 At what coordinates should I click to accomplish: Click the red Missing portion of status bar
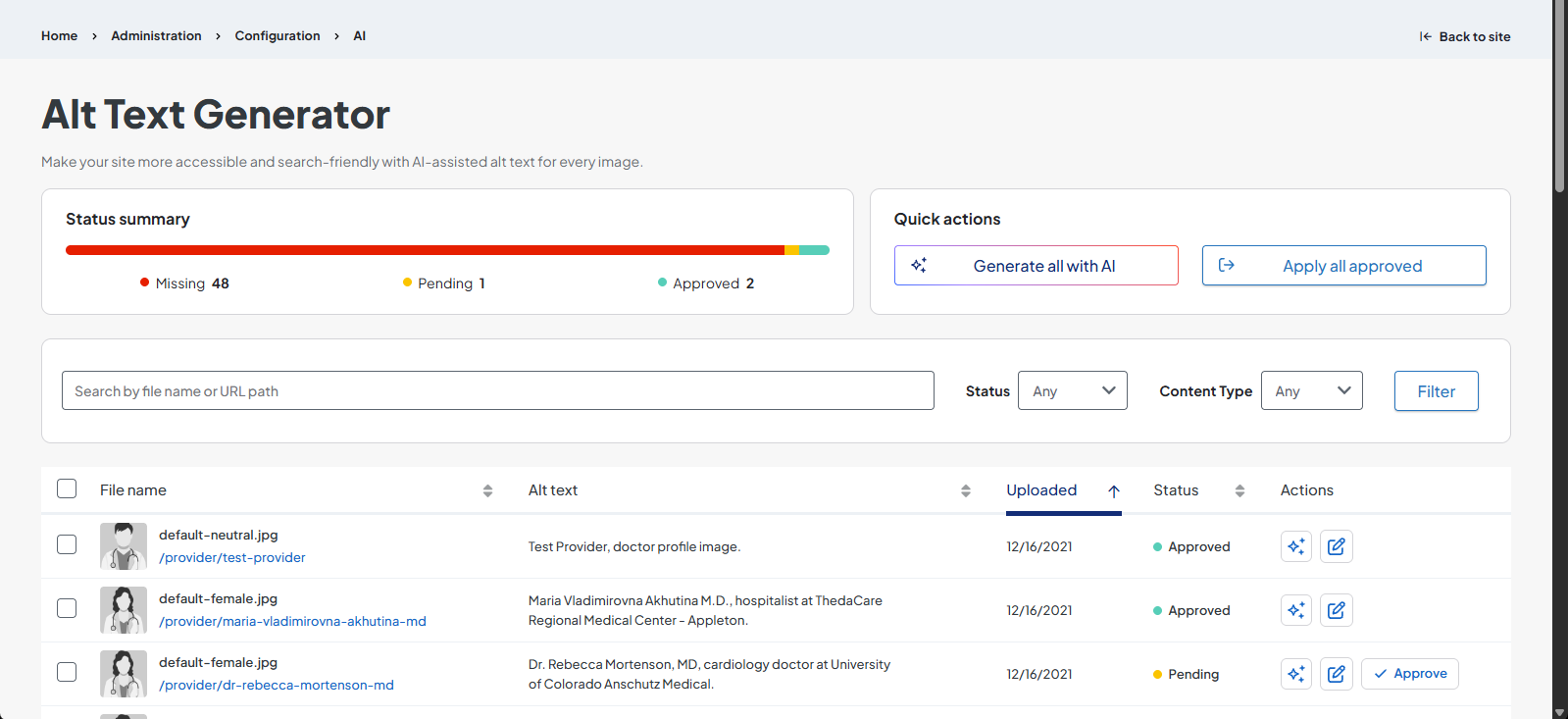click(425, 250)
